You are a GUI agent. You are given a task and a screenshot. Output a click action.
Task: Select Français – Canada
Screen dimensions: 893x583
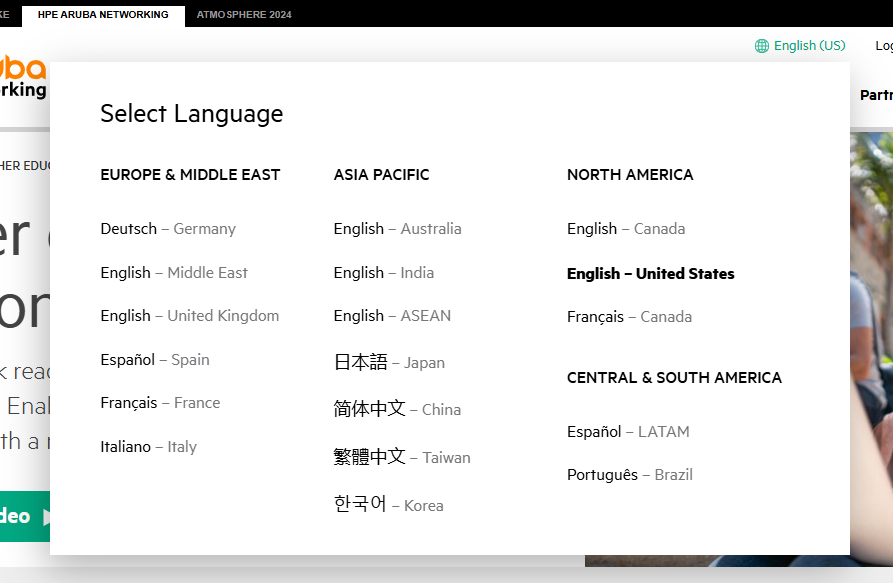coord(629,316)
